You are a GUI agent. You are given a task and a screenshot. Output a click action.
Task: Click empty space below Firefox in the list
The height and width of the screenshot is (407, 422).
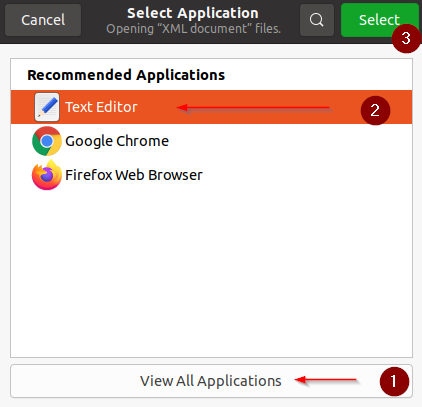coord(211,273)
